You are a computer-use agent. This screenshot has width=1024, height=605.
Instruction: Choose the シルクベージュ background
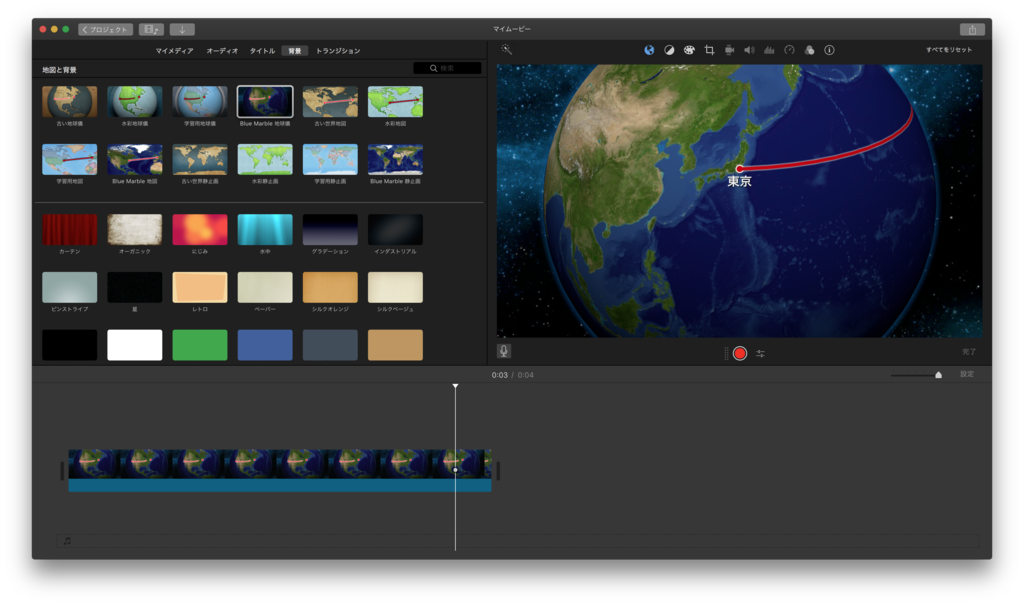point(395,287)
